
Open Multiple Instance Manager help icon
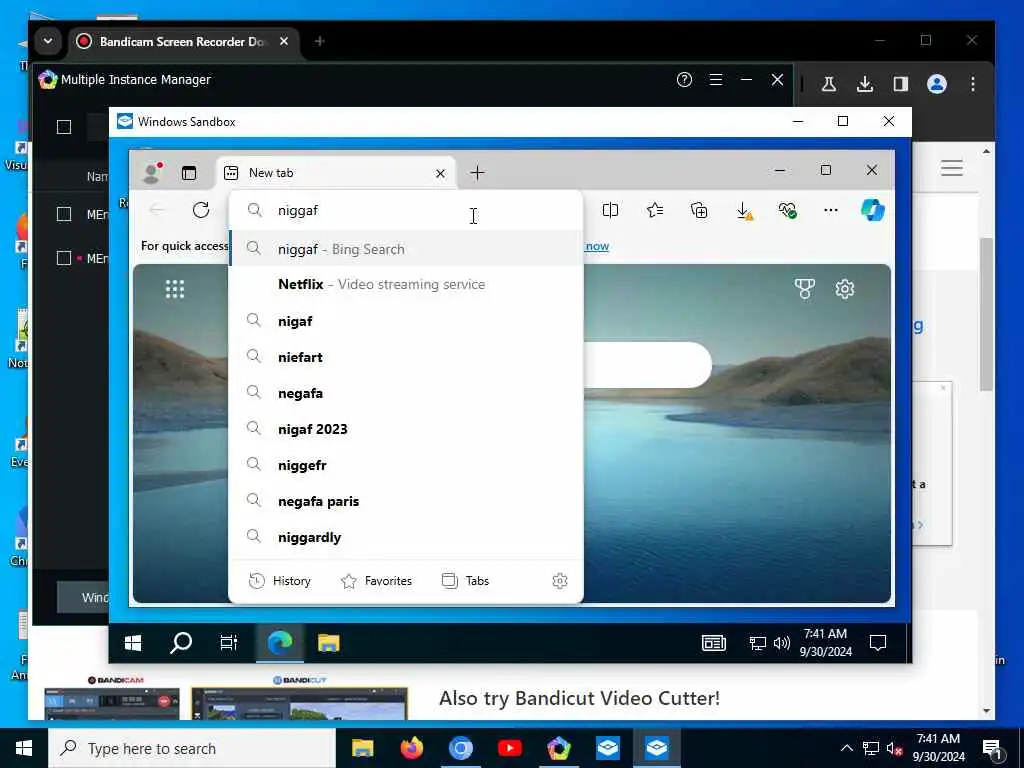[x=684, y=80]
